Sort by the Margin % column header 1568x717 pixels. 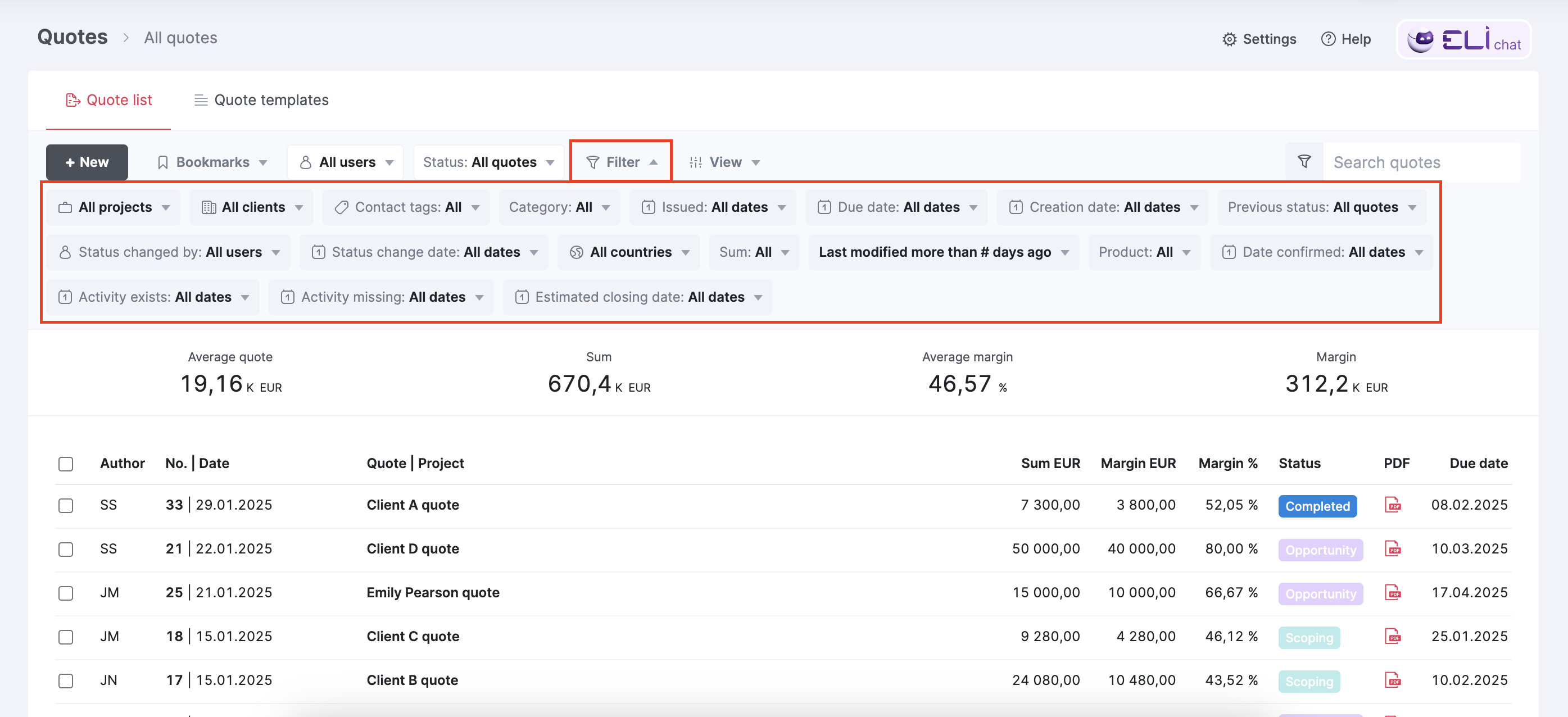1228,463
